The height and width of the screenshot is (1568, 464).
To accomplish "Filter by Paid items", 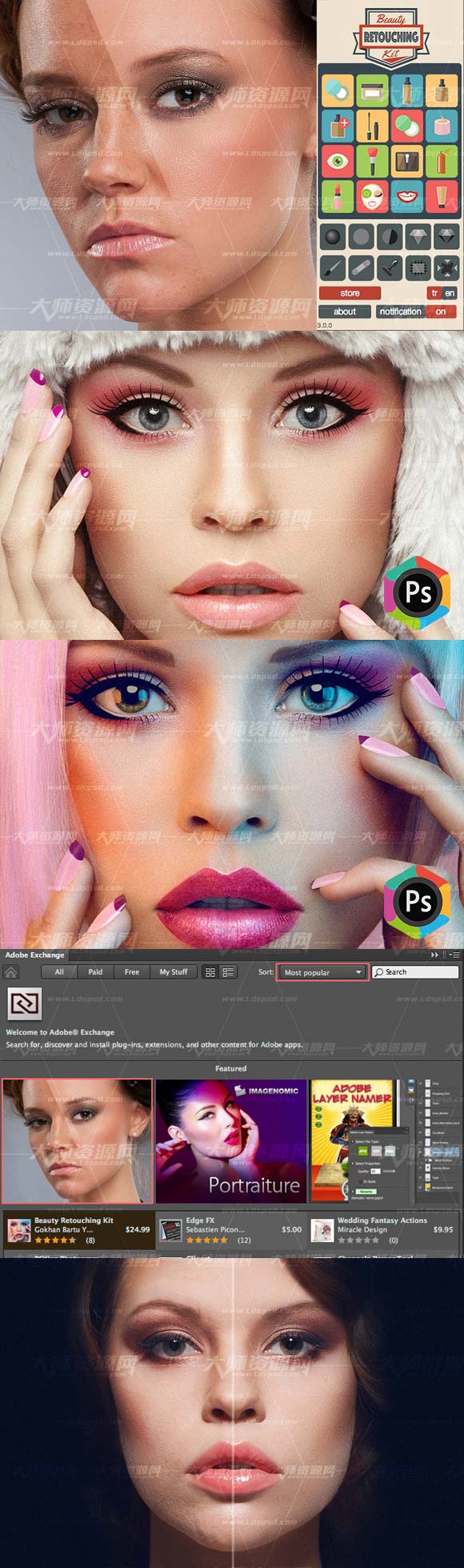I will point(95,972).
